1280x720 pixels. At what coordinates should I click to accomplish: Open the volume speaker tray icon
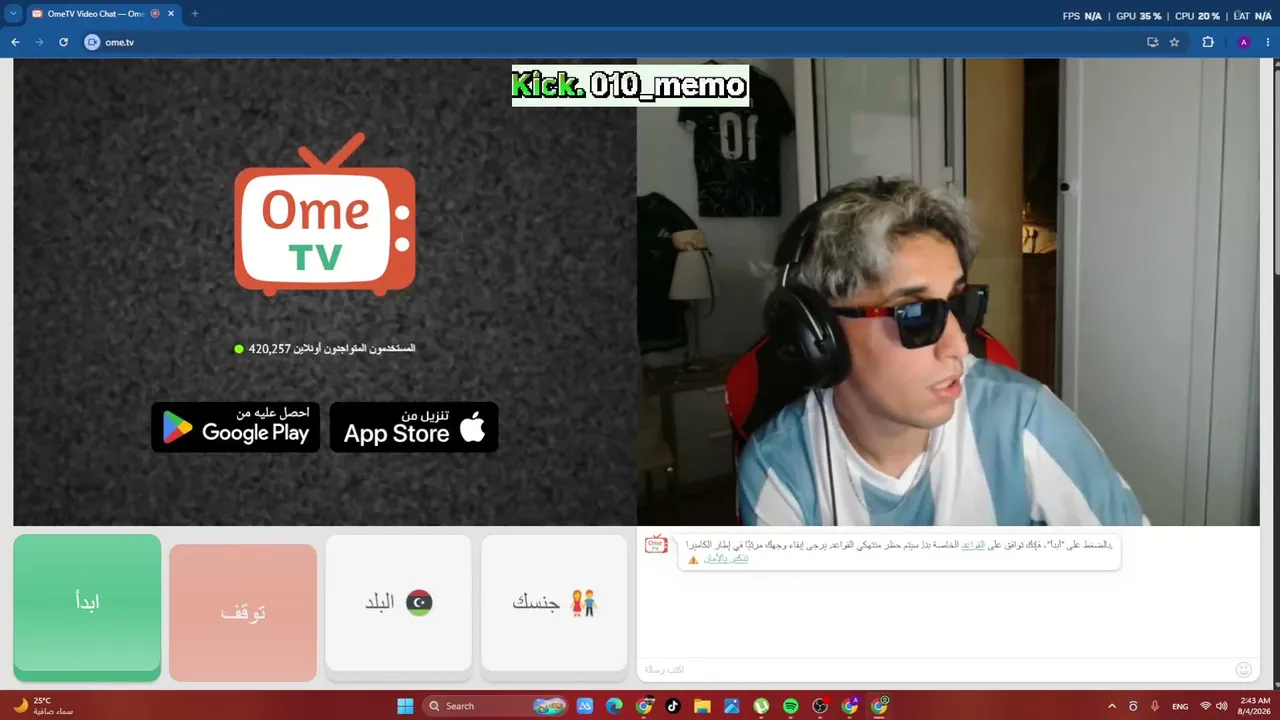coord(1221,706)
